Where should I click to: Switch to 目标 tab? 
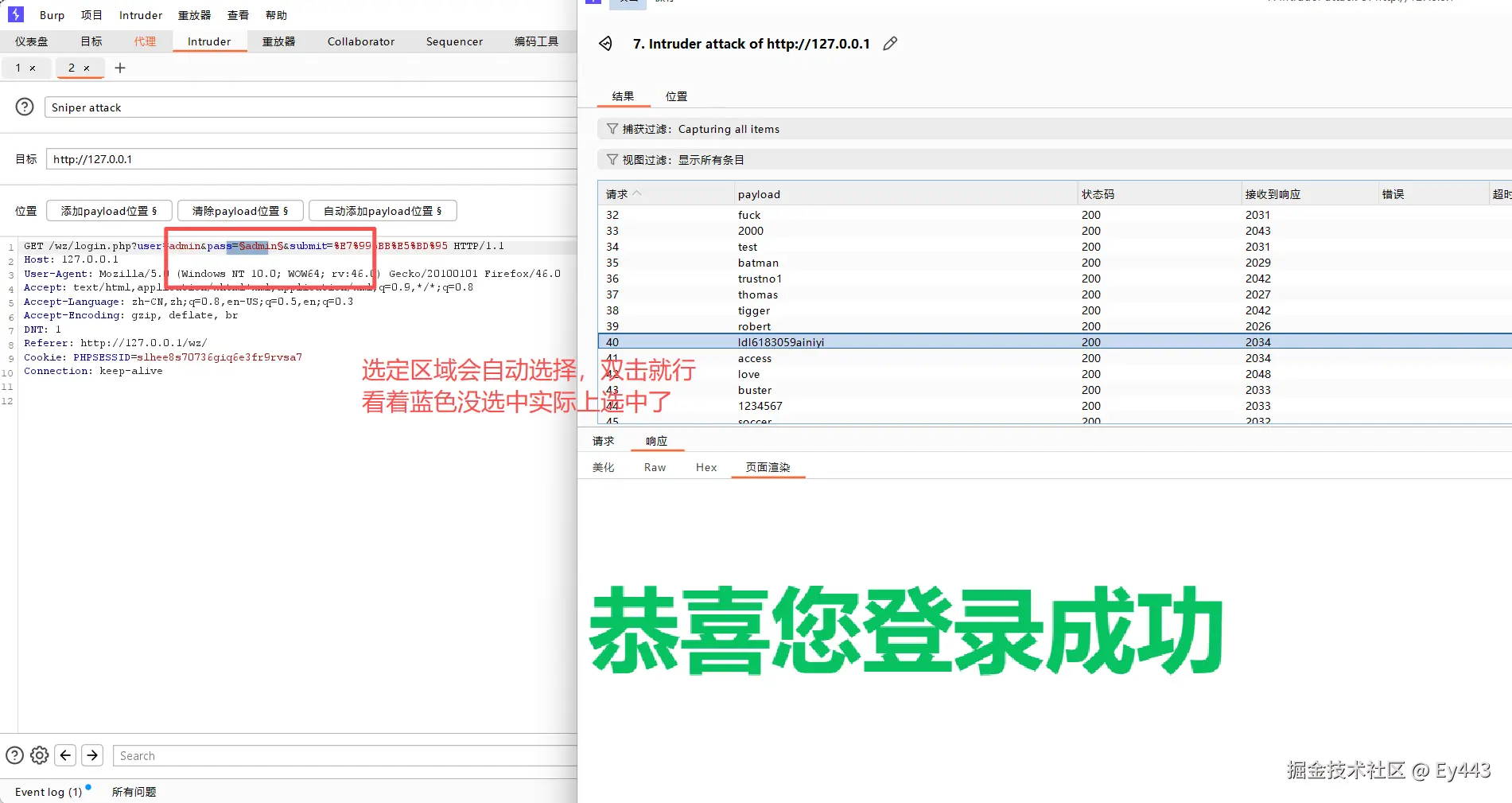(91, 41)
